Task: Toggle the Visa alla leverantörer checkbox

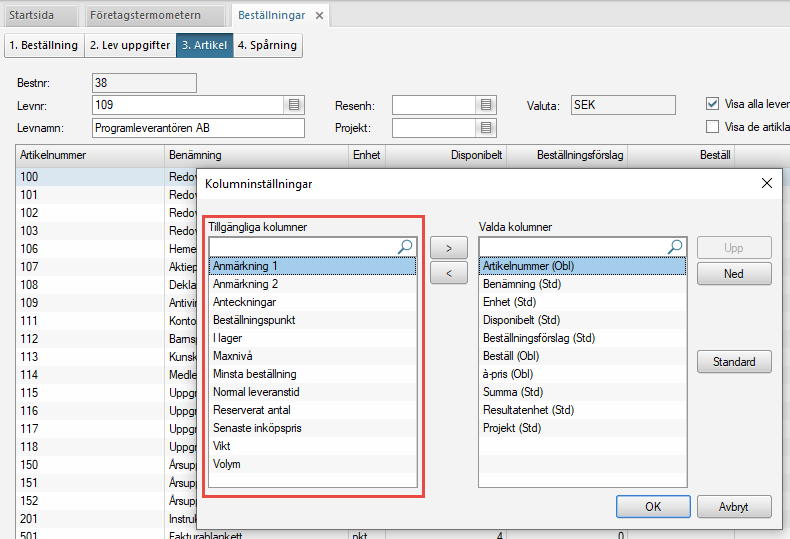Action: point(713,104)
